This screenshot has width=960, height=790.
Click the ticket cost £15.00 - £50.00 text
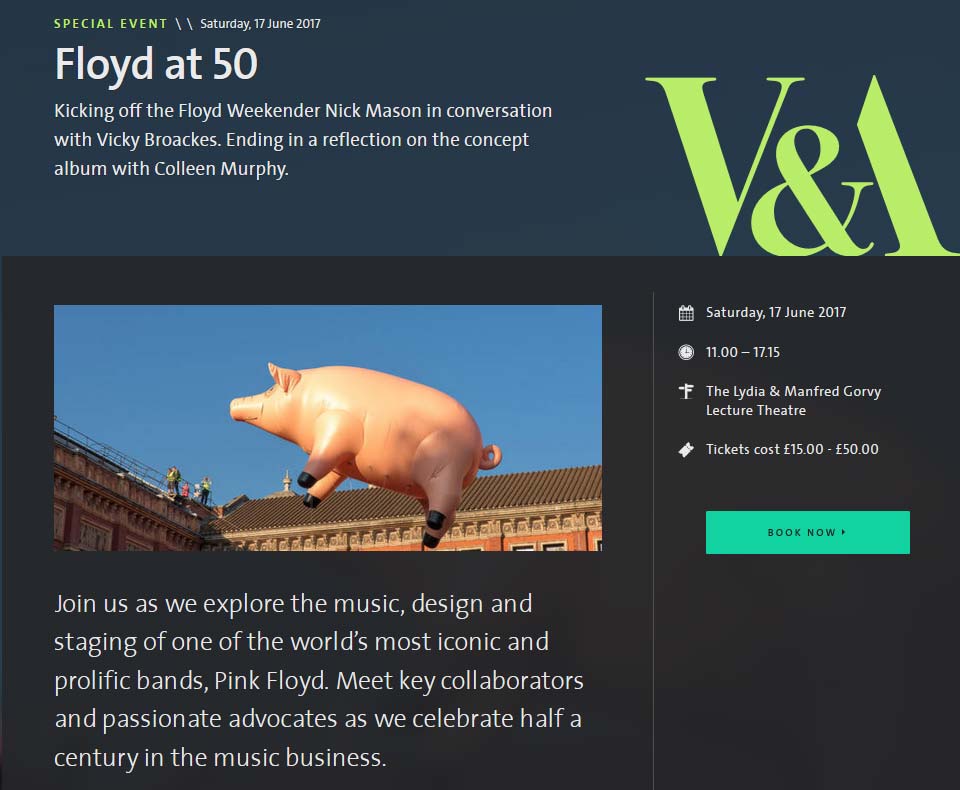(792, 449)
